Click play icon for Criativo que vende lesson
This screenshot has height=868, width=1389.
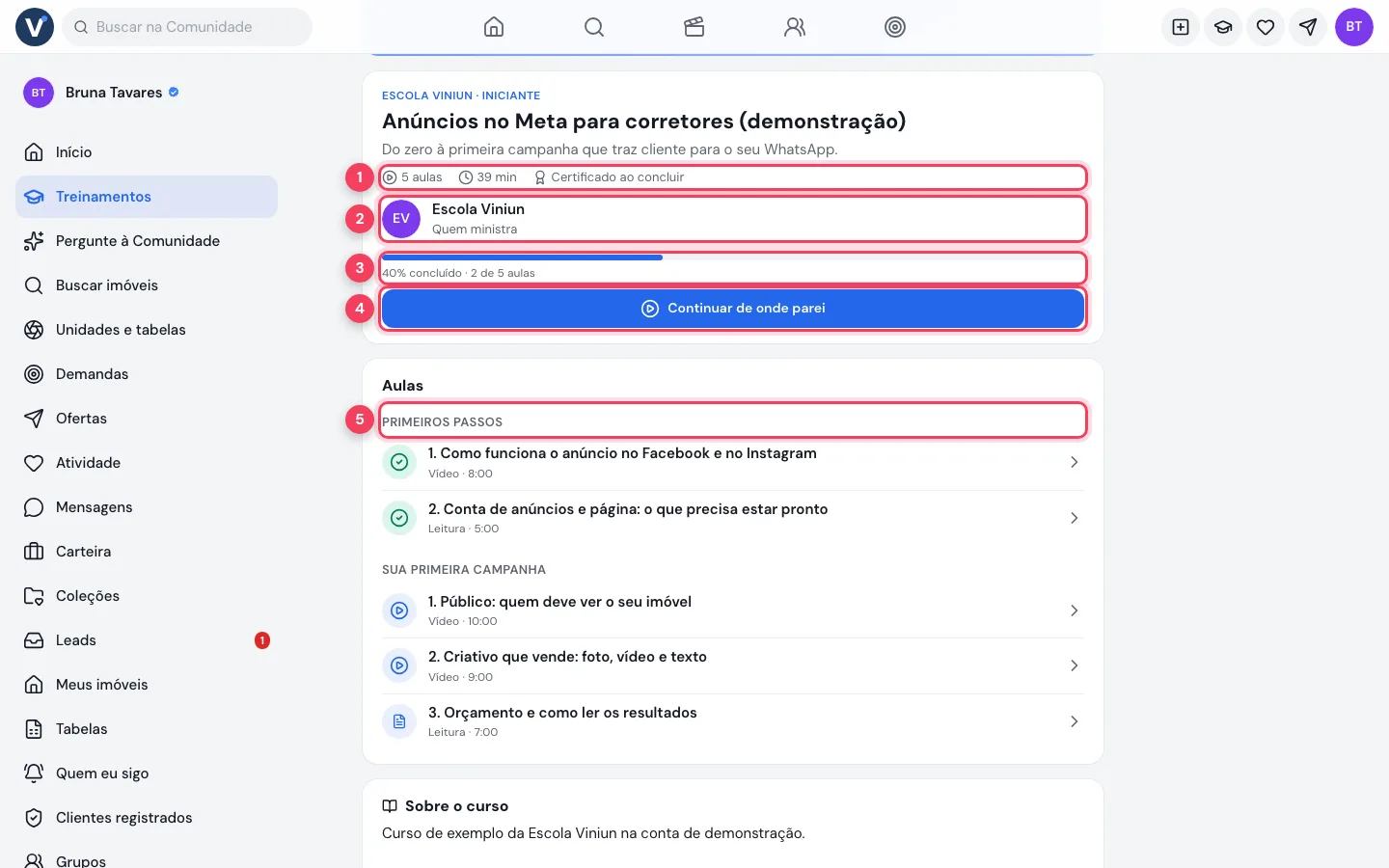coord(399,665)
